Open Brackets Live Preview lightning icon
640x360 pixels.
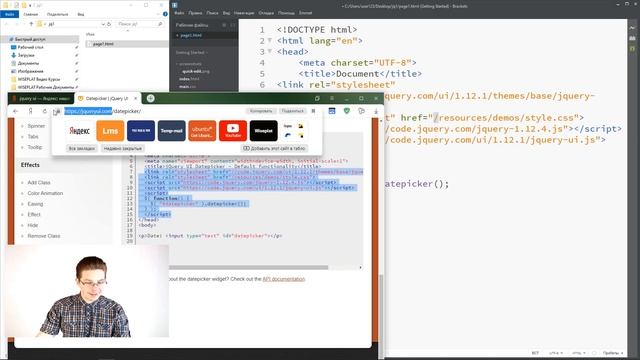pos(632,28)
